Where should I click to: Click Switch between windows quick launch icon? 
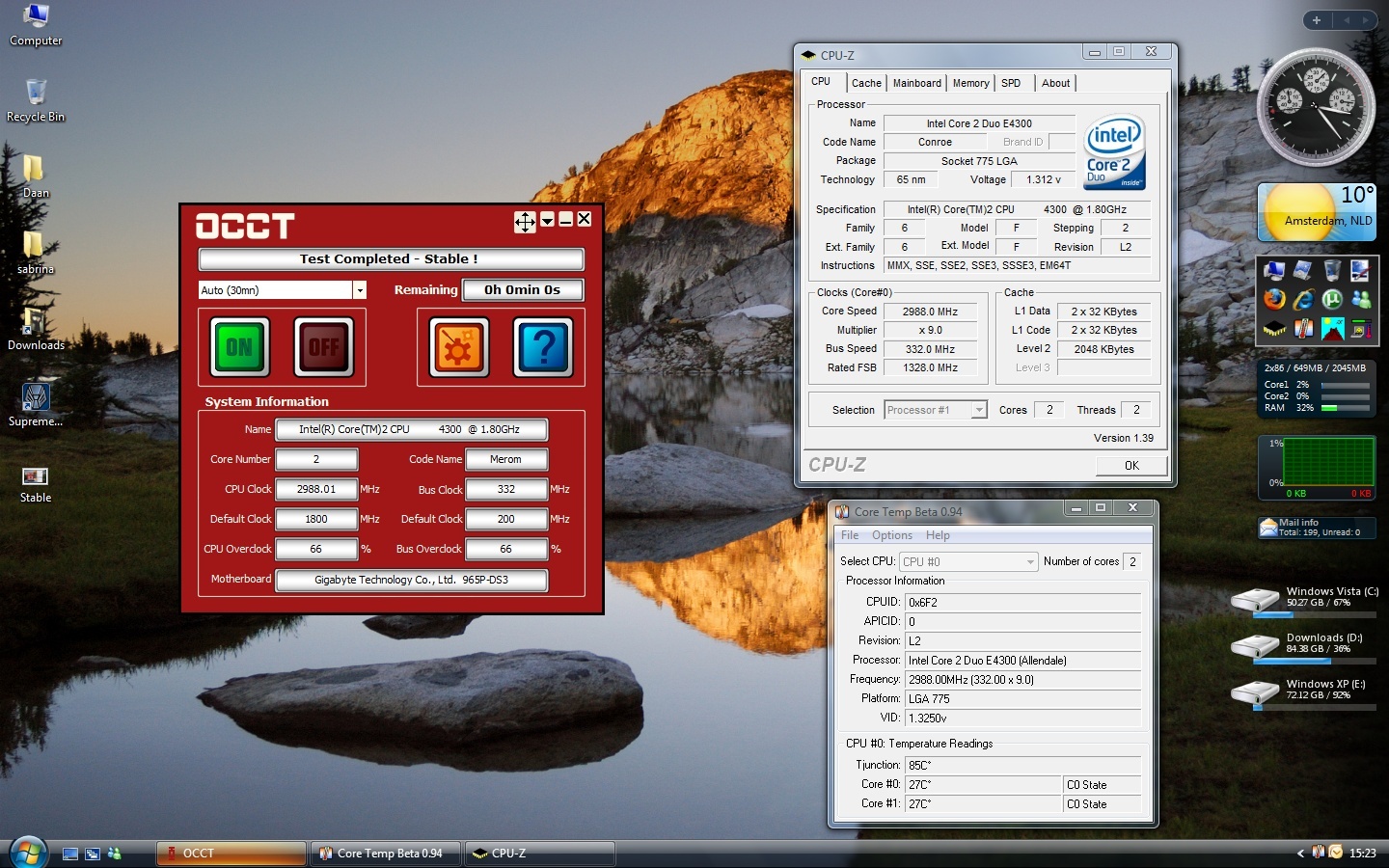(x=93, y=854)
